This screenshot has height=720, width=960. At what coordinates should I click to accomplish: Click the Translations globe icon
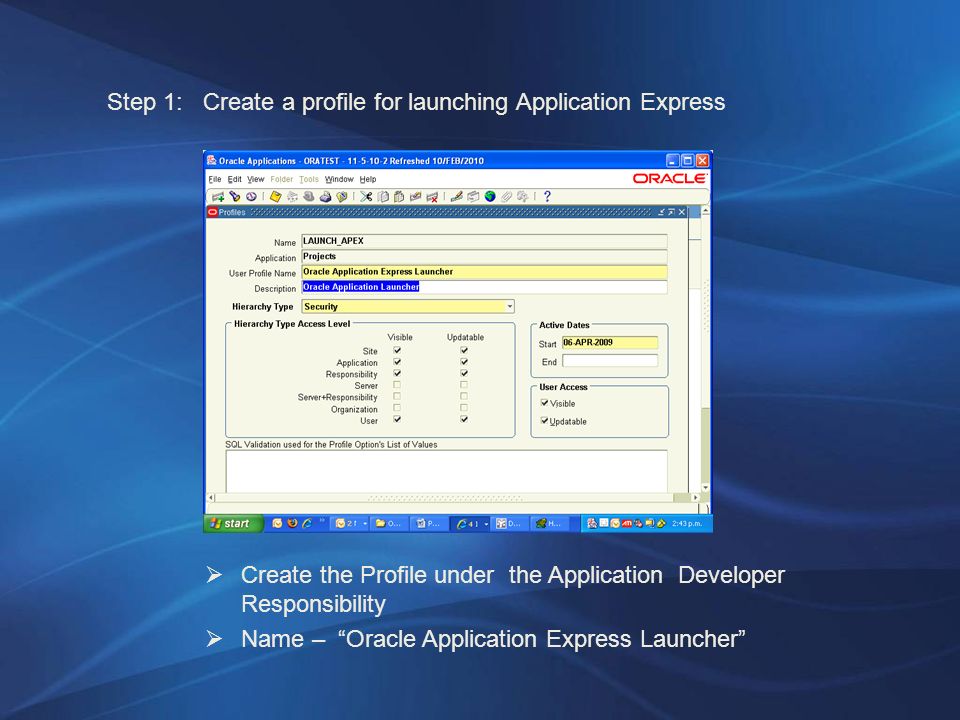coord(490,197)
